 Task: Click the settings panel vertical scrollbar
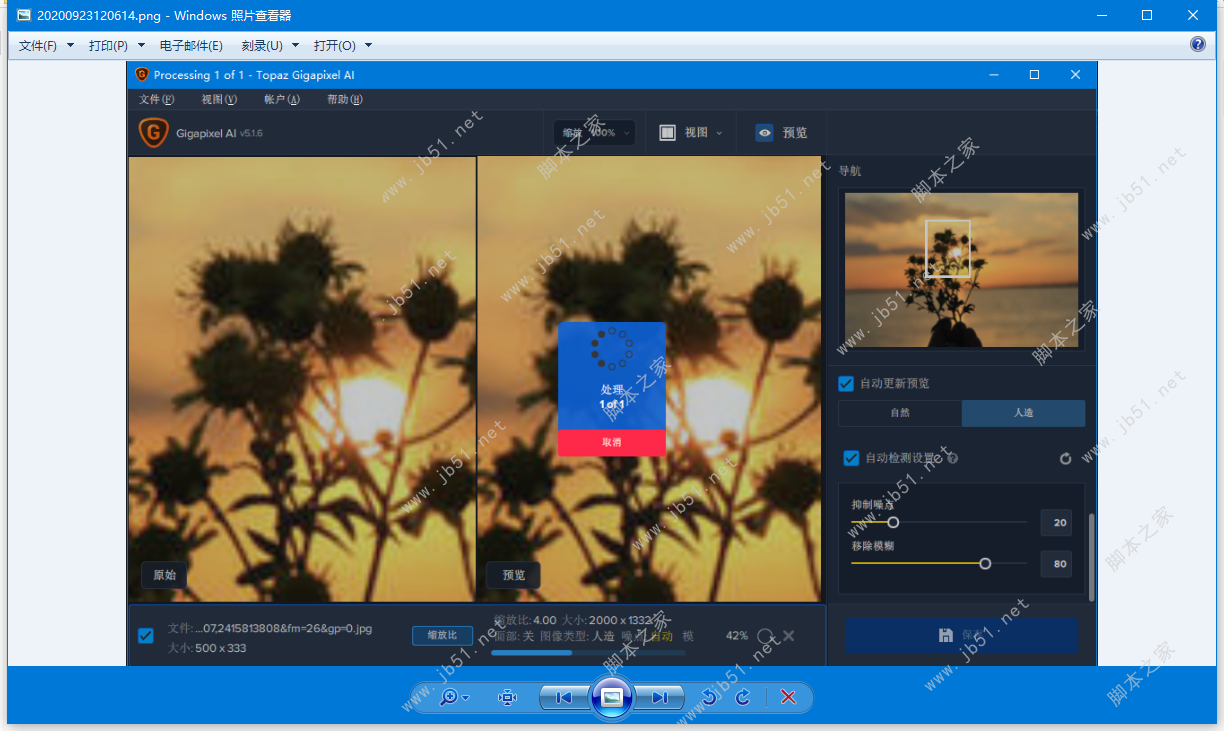pyautogui.click(x=1091, y=558)
